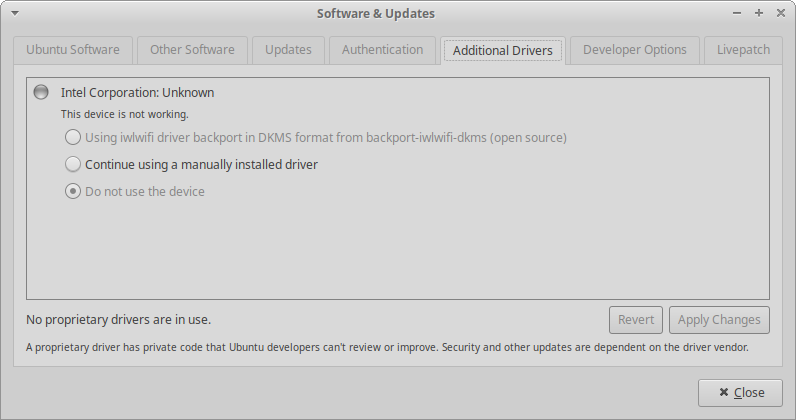Viewport: 796px width, 420px height.
Task: Click the Intel Corporation device status indicator
Action: (x=41, y=92)
